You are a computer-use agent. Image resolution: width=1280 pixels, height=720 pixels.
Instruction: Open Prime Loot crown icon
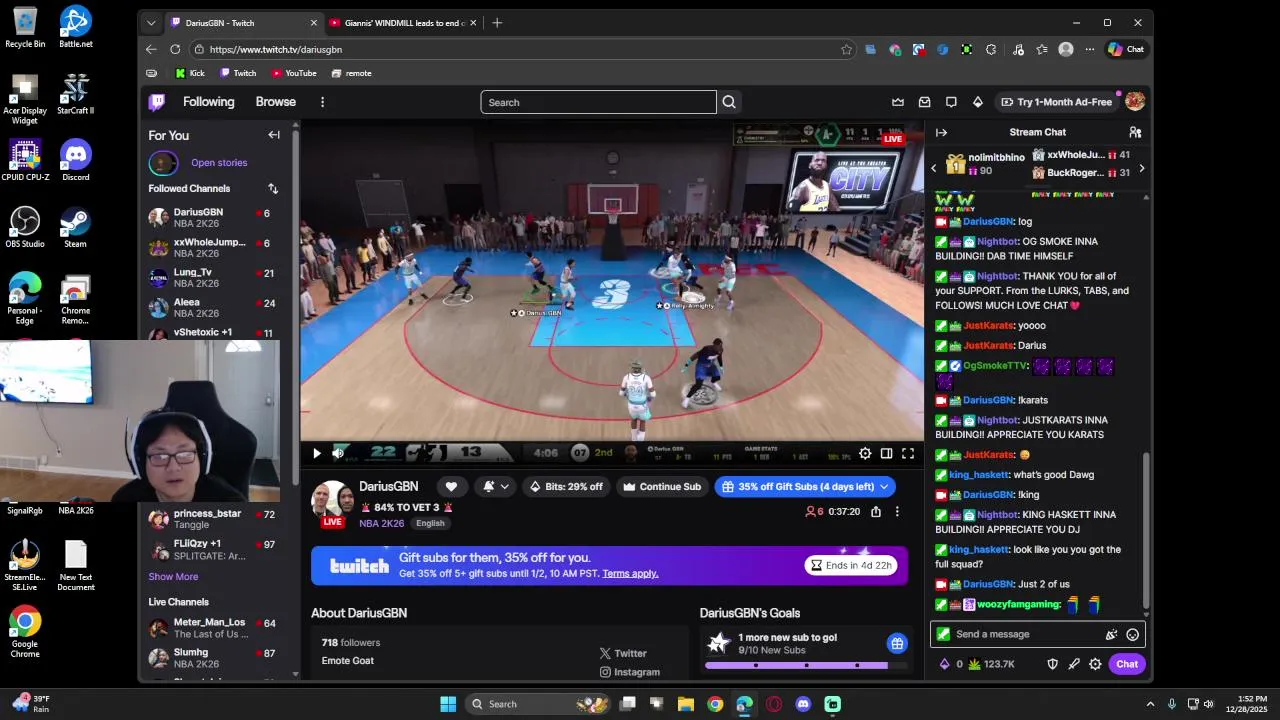898,102
